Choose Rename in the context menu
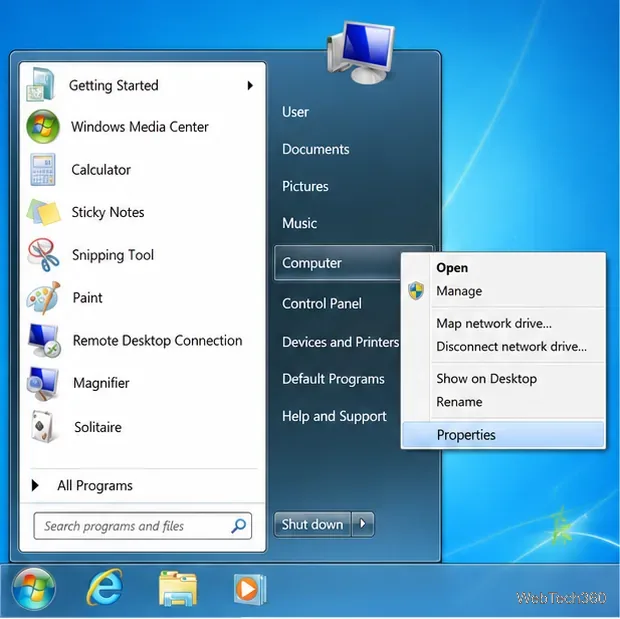The image size is (620, 619). click(459, 402)
